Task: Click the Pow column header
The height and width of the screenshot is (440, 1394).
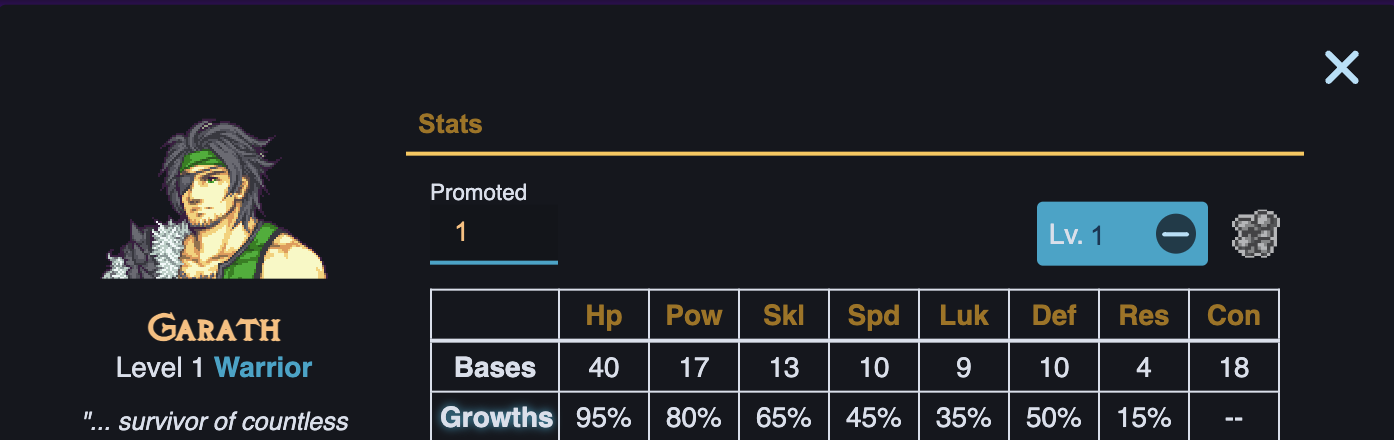Action: pyautogui.click(x=694, y=316)
